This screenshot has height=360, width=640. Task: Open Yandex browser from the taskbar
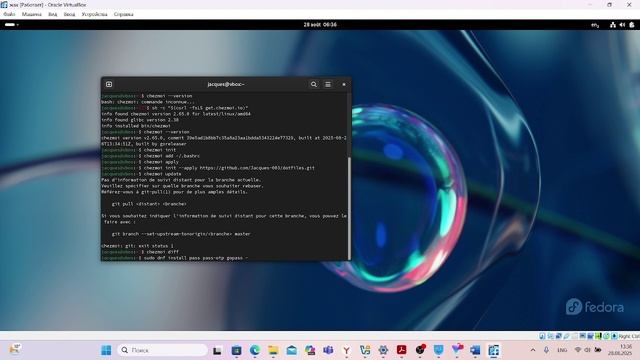coord(347,350)
